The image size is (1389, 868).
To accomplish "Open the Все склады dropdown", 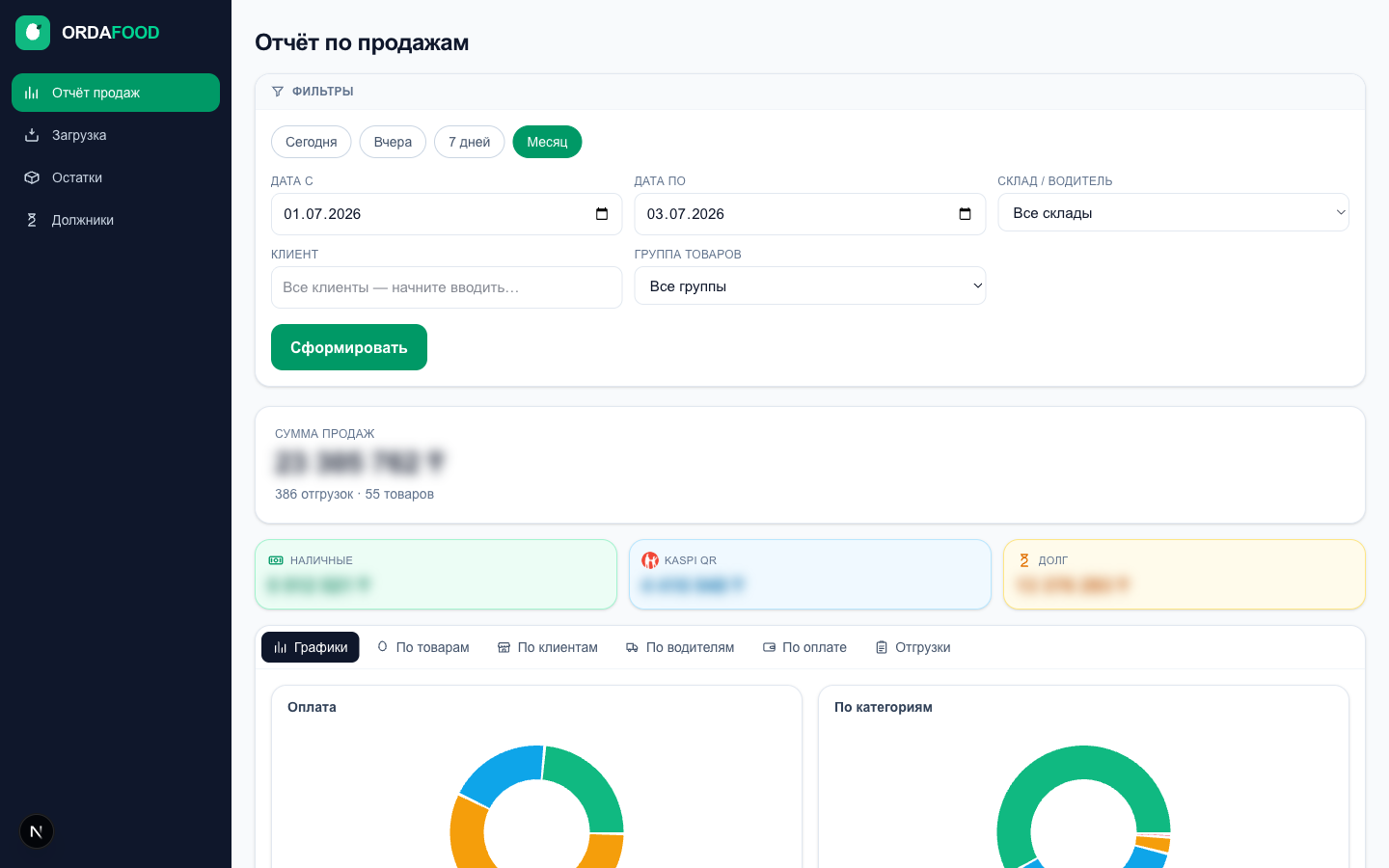I will pyautogui.click(x=1173, y=212).
